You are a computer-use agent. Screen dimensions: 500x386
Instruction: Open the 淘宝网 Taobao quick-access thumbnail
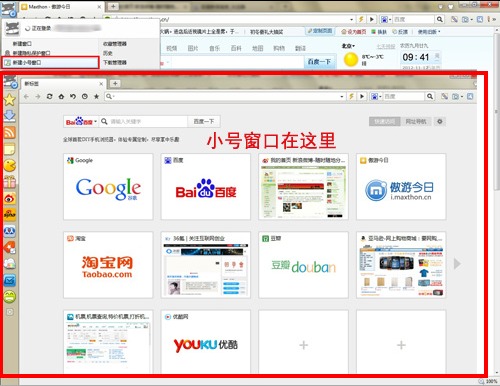[108, 265]
